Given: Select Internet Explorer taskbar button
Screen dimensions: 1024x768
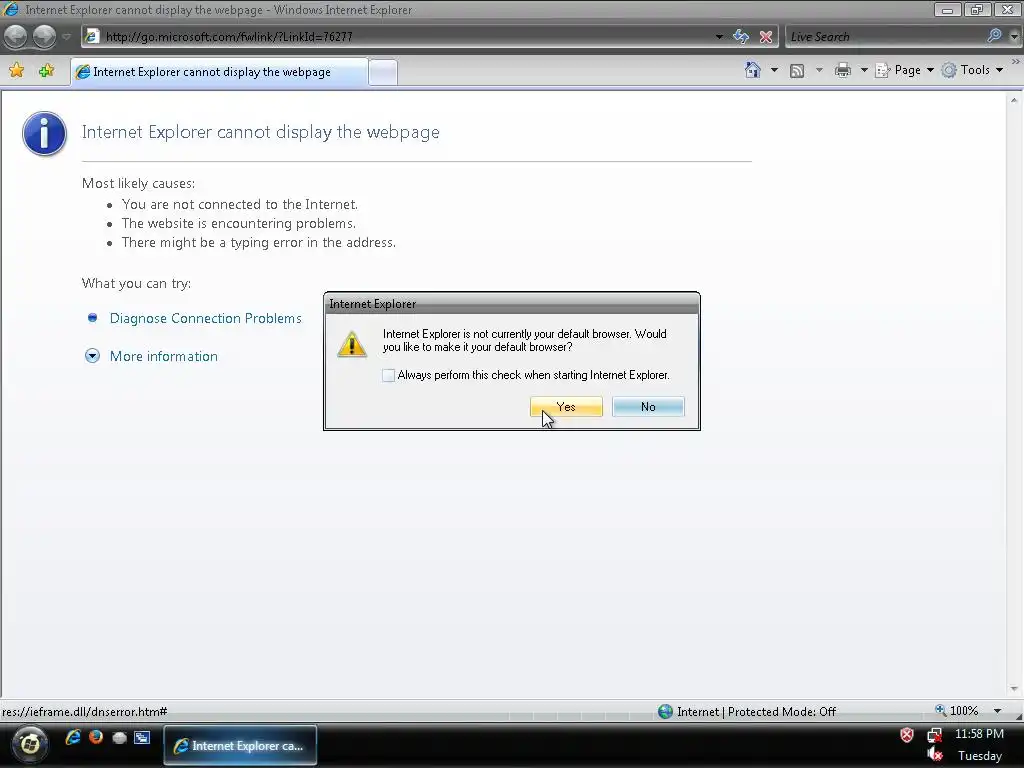Looking at the screenshot, I should [240, 745].
